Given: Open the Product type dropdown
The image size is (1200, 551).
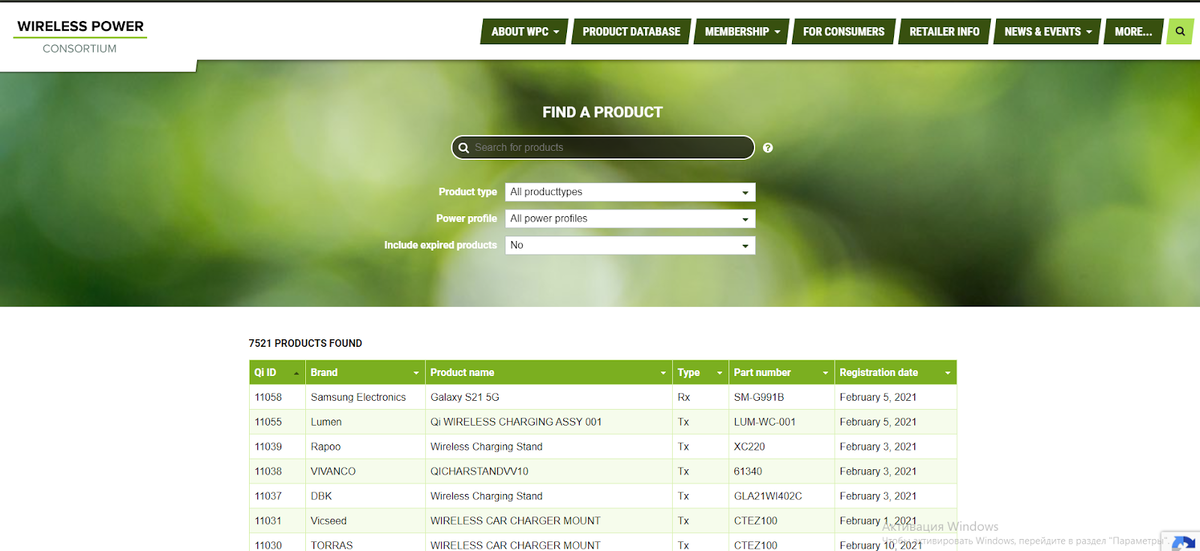Looking at the screenshot, I should tap(630, 192).
